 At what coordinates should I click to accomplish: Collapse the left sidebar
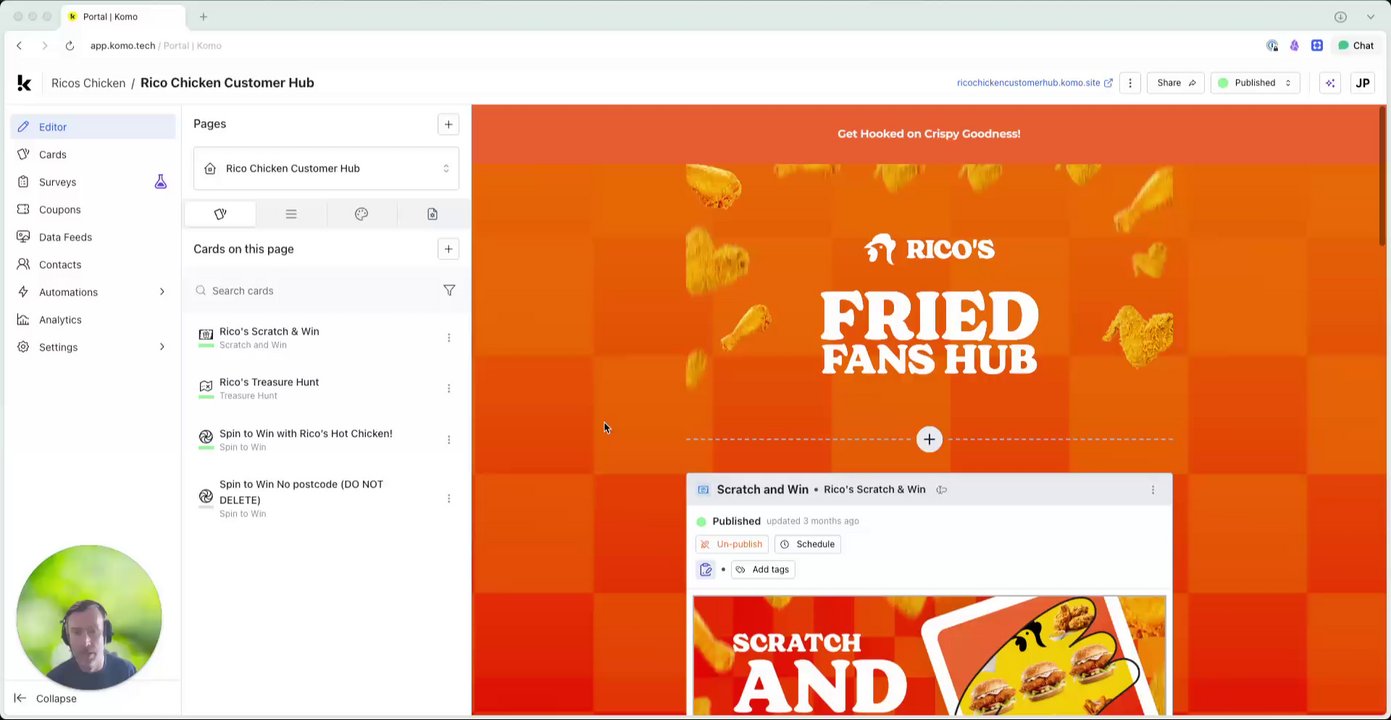point(46,699)
